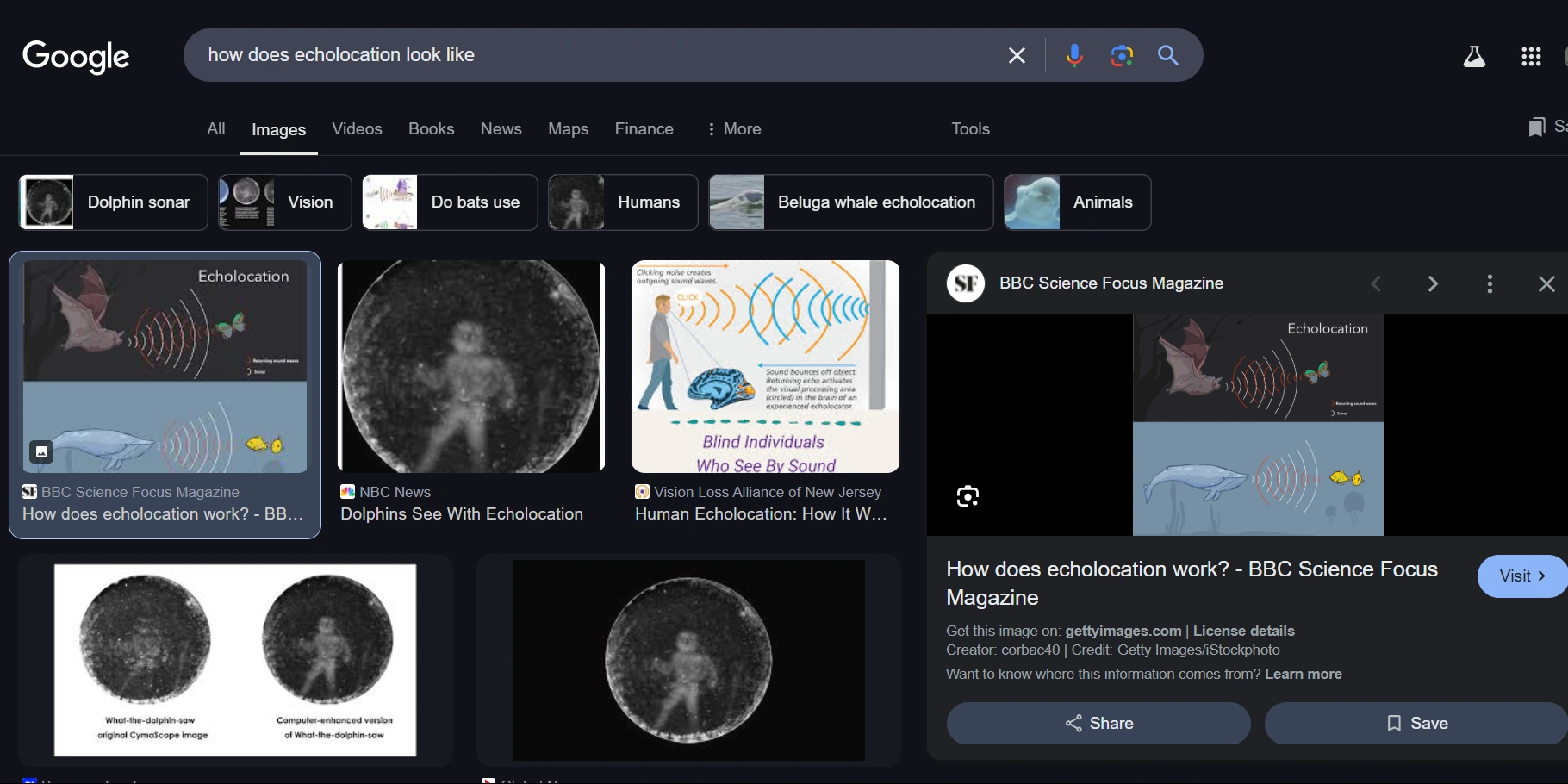Search inside image with Lens icon

click(x=968, y=496)
